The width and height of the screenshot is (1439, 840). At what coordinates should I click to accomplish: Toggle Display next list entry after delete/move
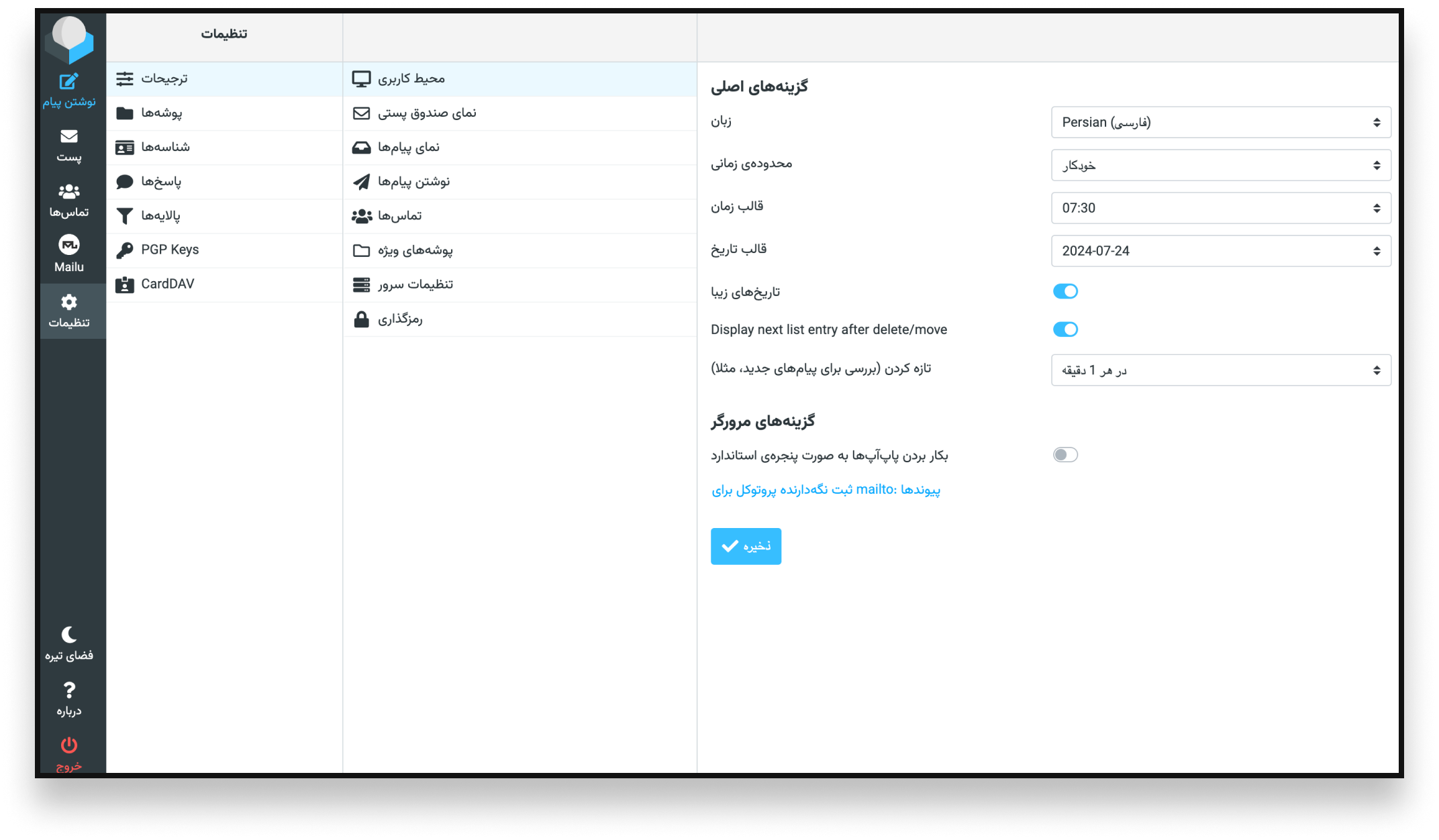pos(1065,329)
